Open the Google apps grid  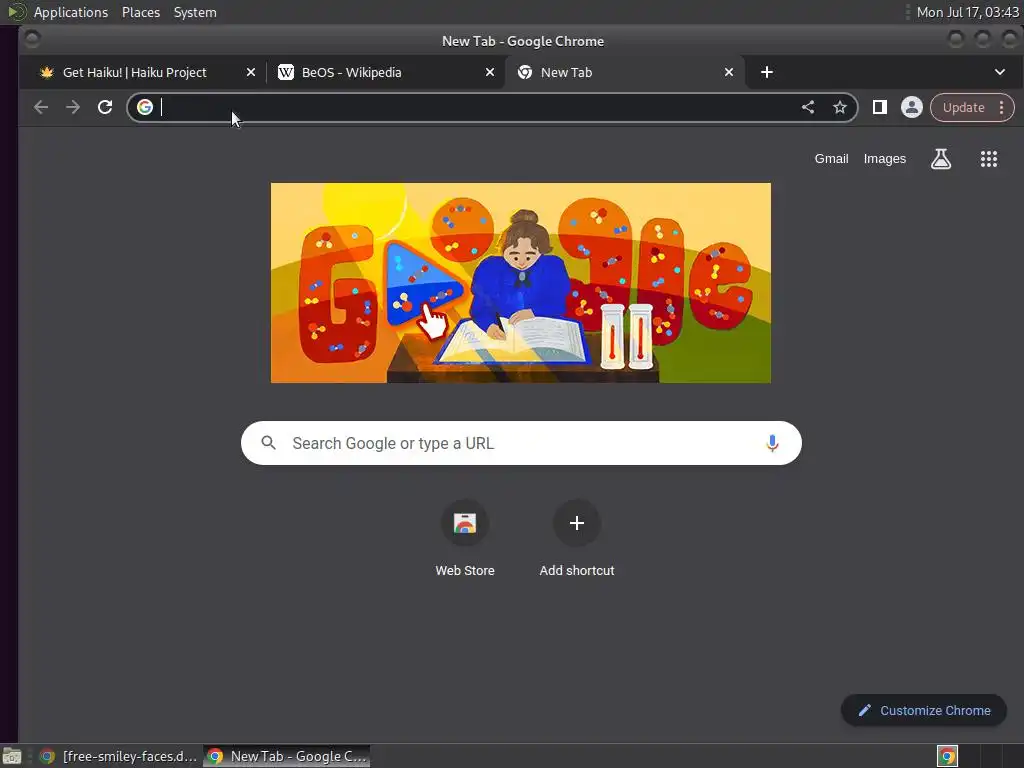[x=989, y=159]
